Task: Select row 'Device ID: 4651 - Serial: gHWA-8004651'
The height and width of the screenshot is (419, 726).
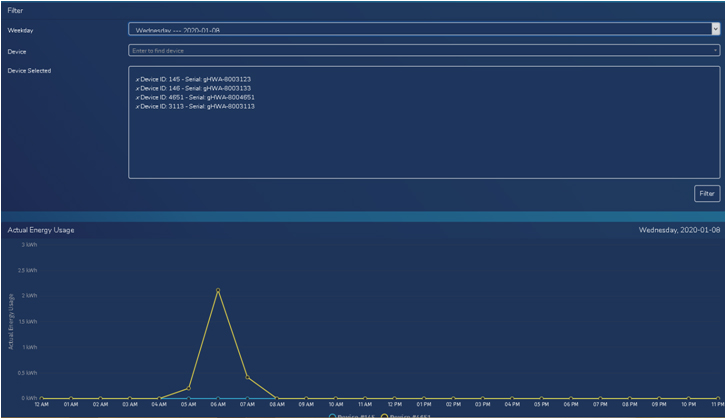Action: [x=197, y=97]
